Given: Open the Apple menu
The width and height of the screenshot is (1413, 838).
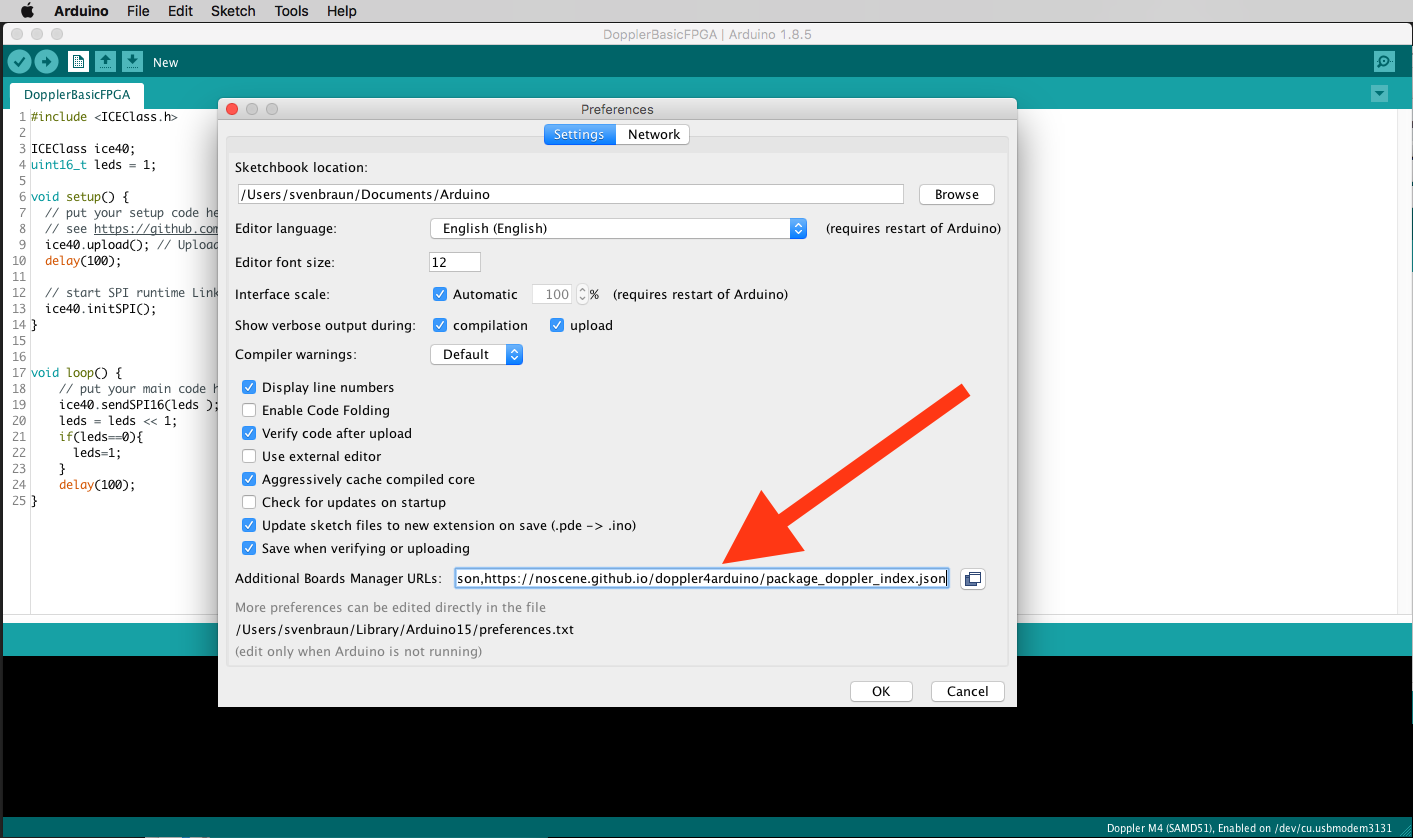Looking at the screenshot, I should (x=27, y=11).
